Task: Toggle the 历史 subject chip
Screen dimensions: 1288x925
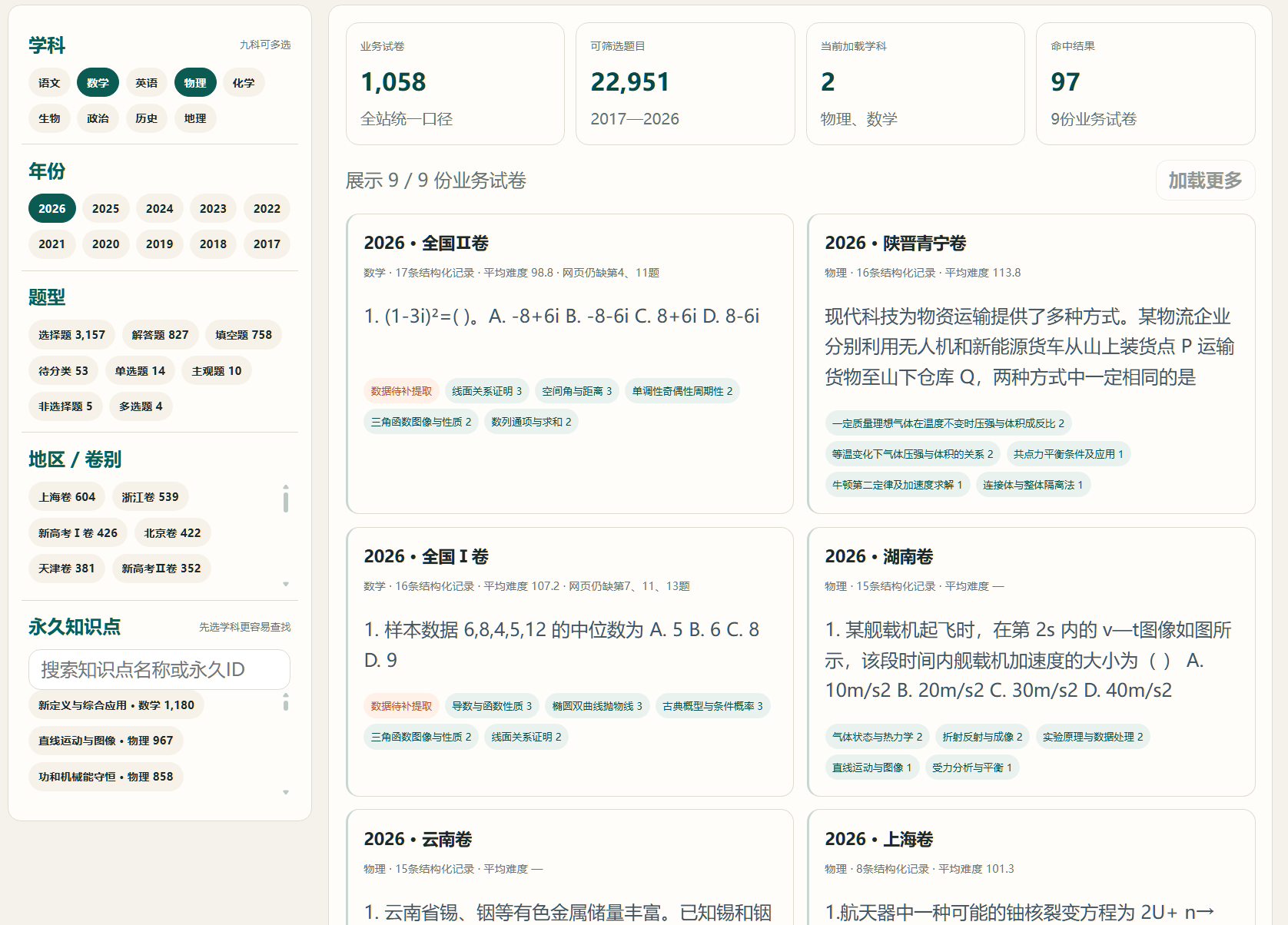Action: pos(146,118)
